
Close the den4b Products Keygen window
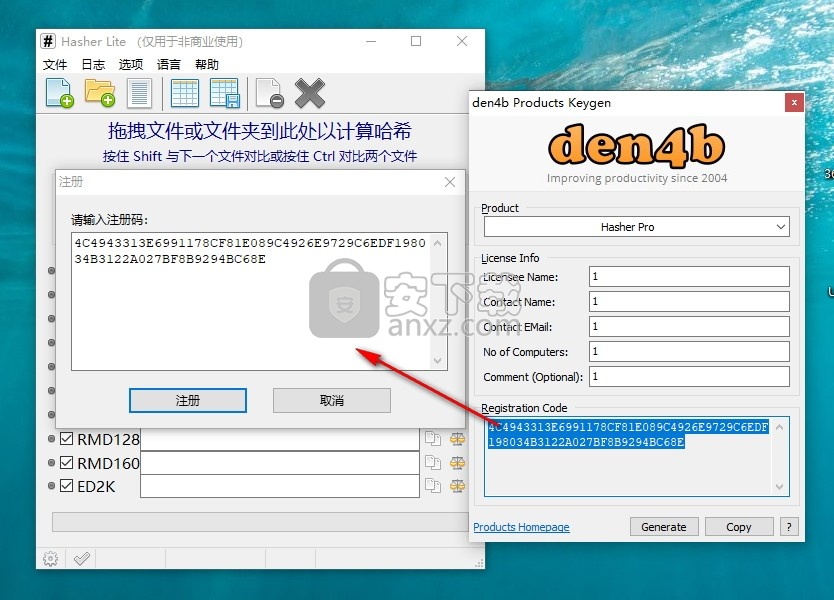pos(794,103)
